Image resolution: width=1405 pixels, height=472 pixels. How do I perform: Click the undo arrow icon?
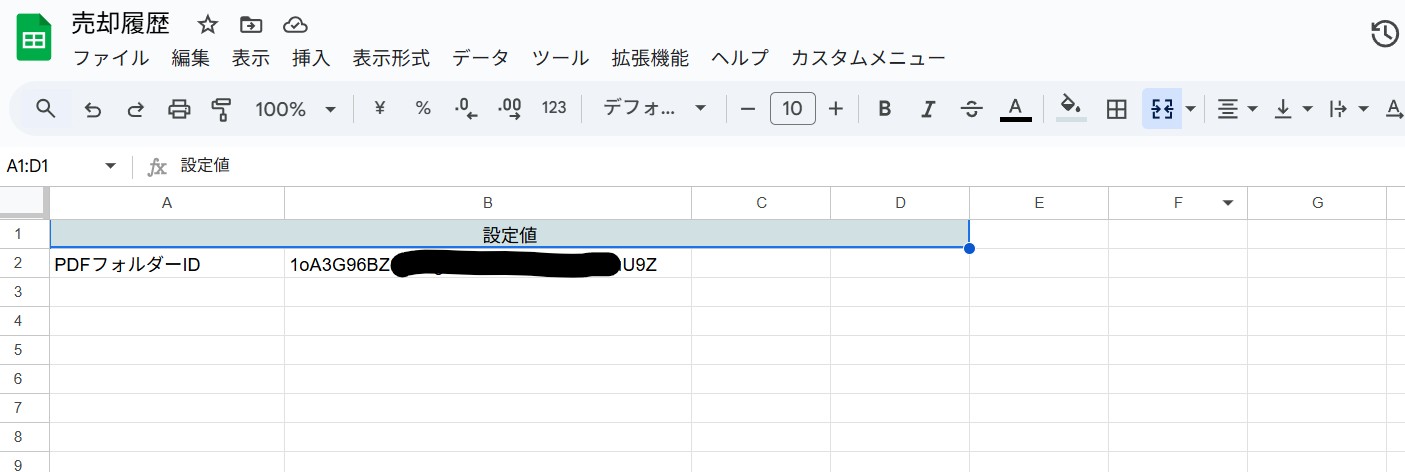click(x=93, y=109)
